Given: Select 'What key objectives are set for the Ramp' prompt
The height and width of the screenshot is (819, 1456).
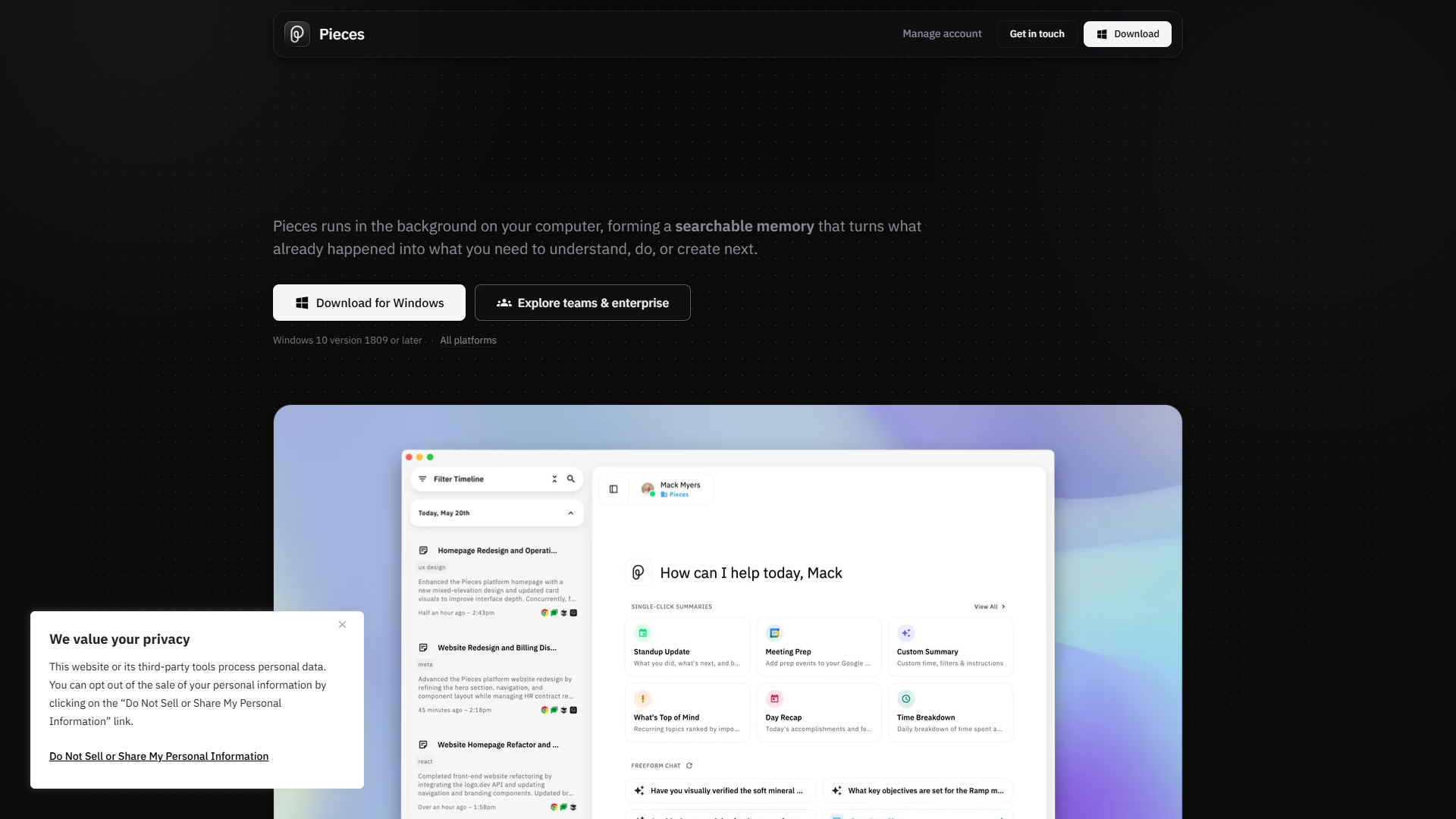Looking at the screenshot, I should coord(918,790).
